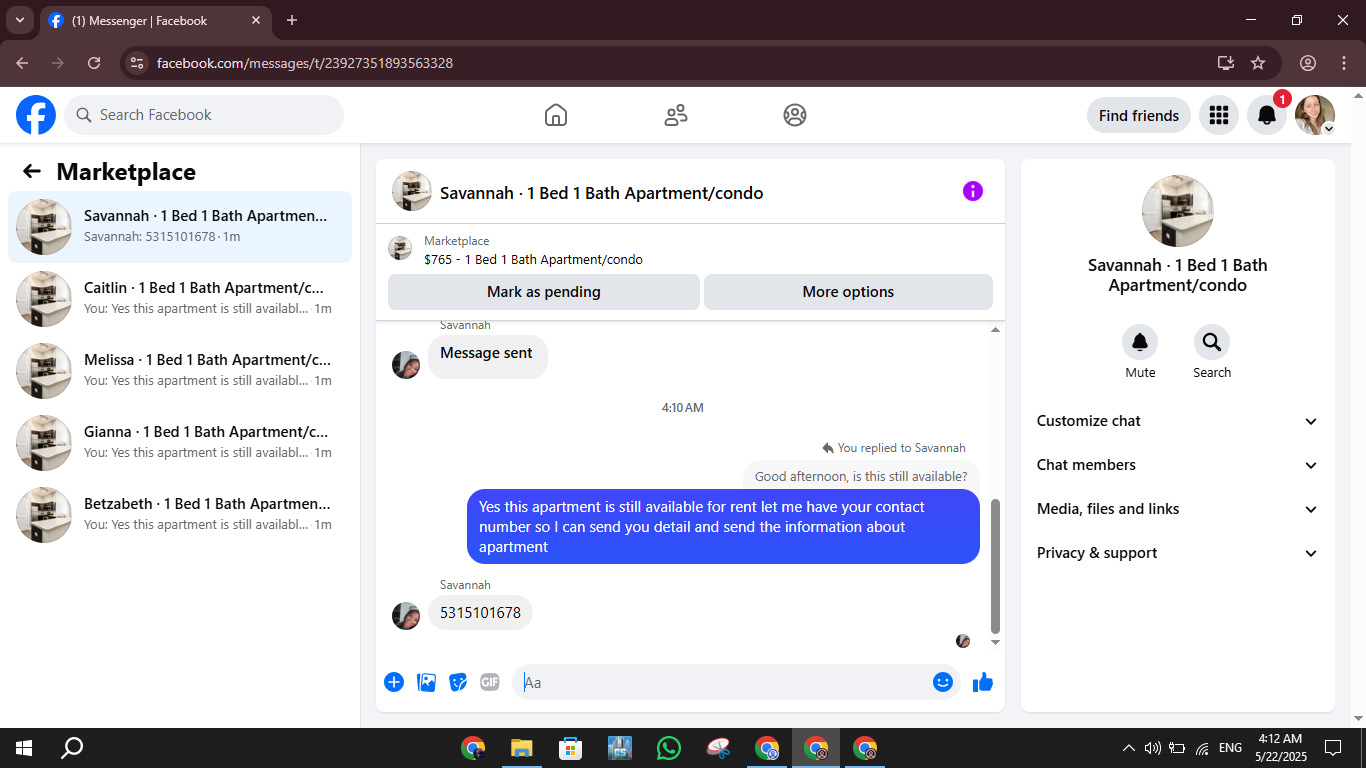Open the volume control in system tray

(1152, 748)
